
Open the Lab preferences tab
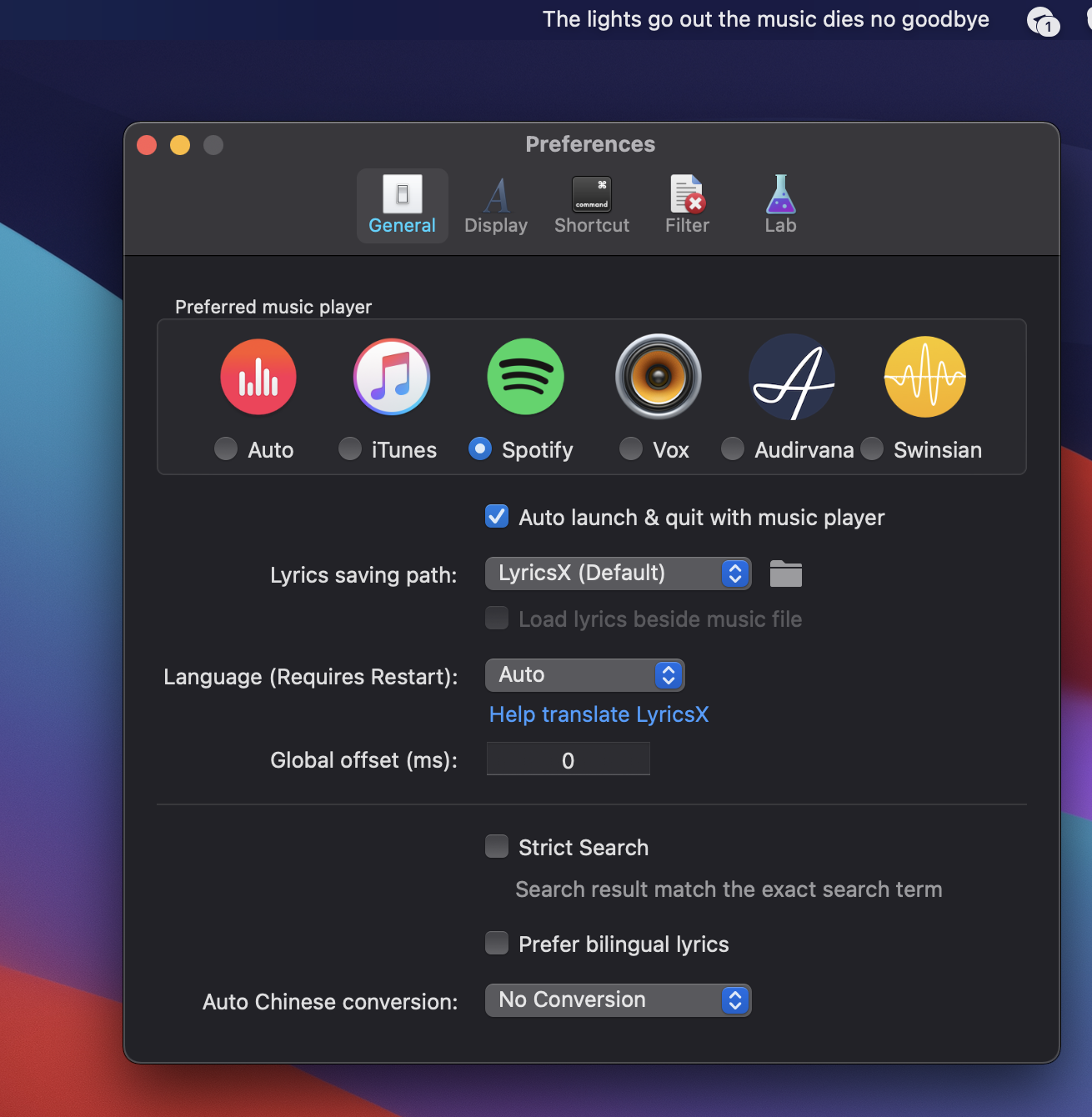coord(781,206)
